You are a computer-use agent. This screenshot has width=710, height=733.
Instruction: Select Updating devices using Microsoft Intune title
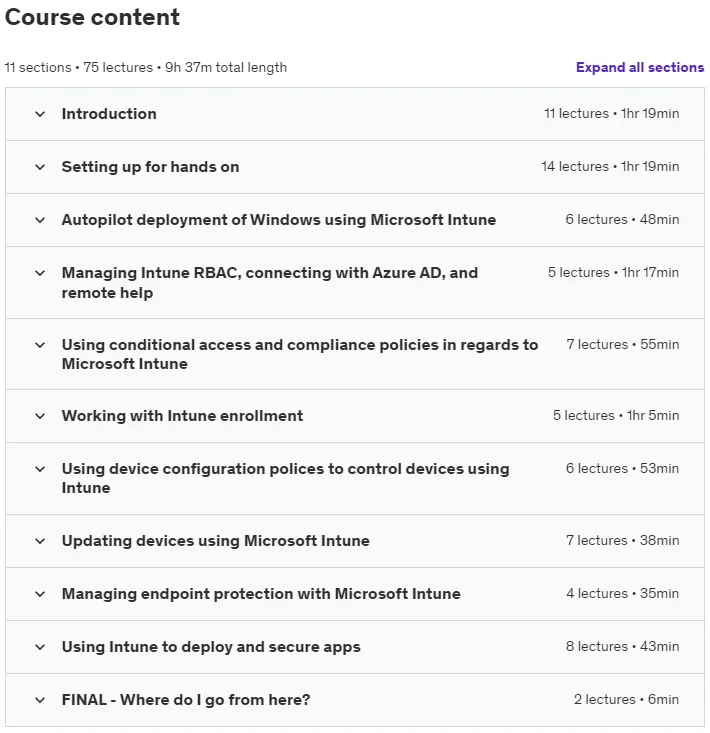point(215,541)
